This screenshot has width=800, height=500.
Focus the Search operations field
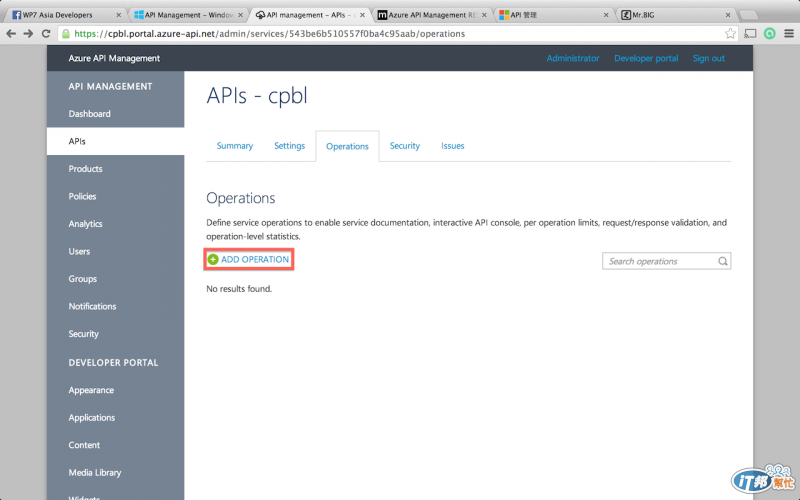coord(666,261)
